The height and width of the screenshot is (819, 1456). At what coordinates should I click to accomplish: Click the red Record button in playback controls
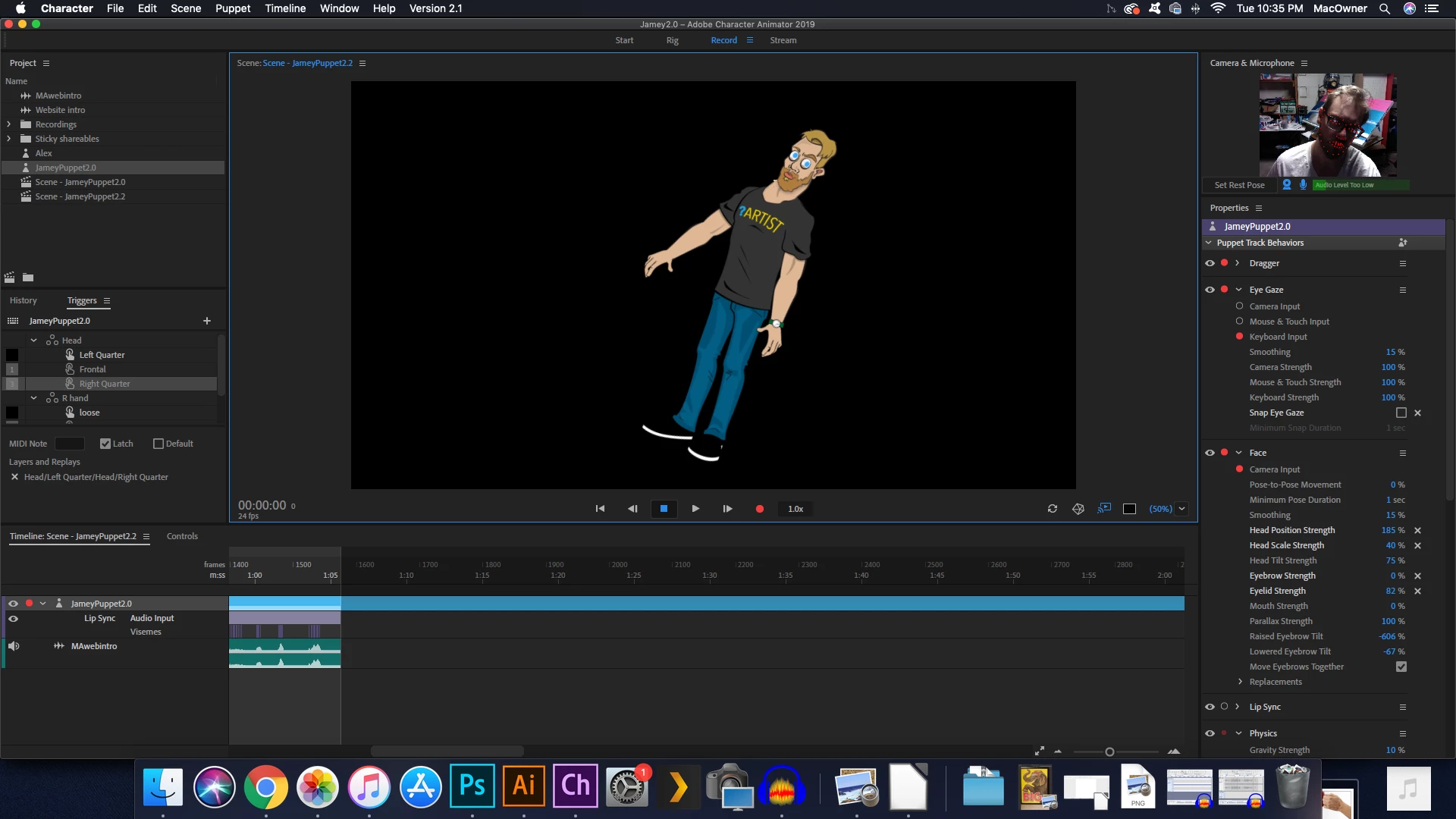click(x=759, y=509)
